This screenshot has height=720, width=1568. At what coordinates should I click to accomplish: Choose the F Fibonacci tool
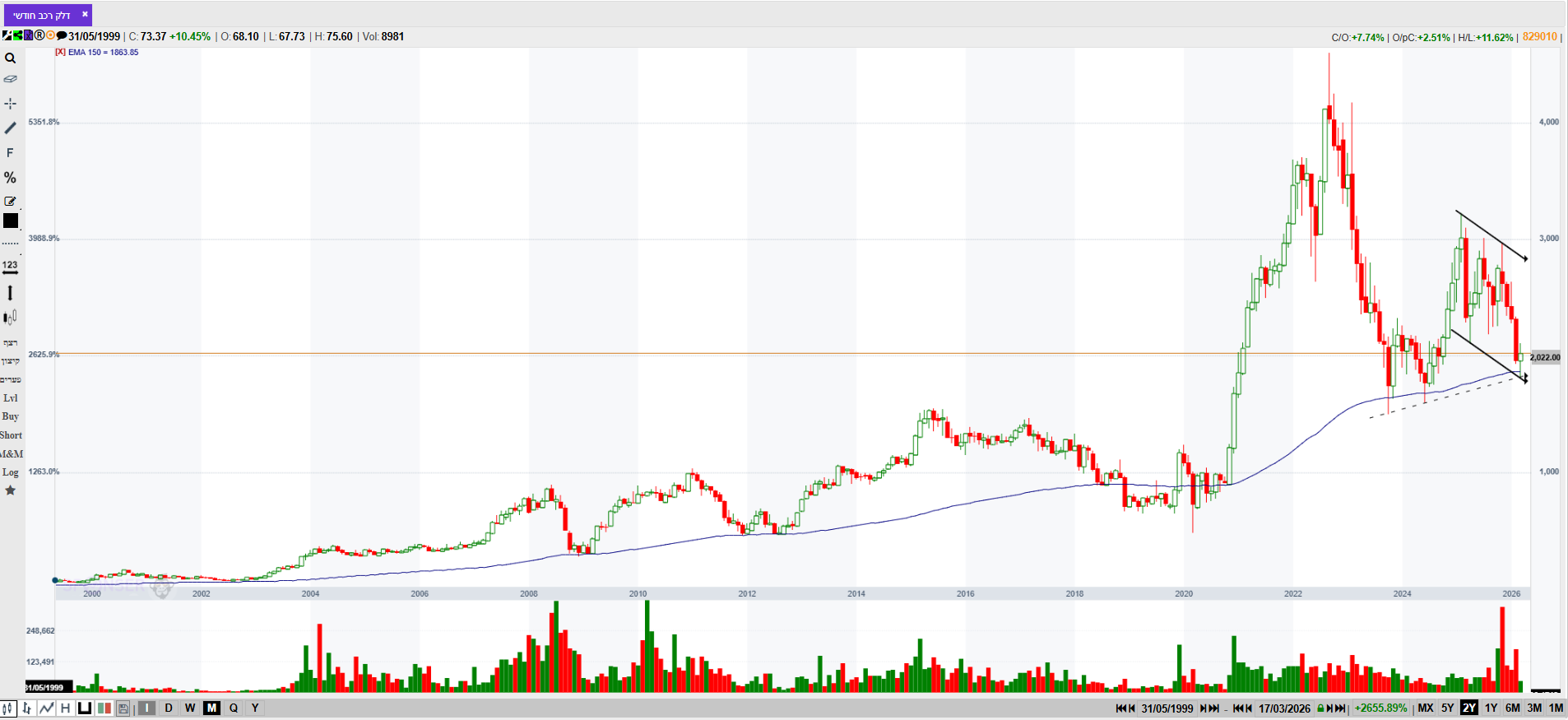coord(10,153)
